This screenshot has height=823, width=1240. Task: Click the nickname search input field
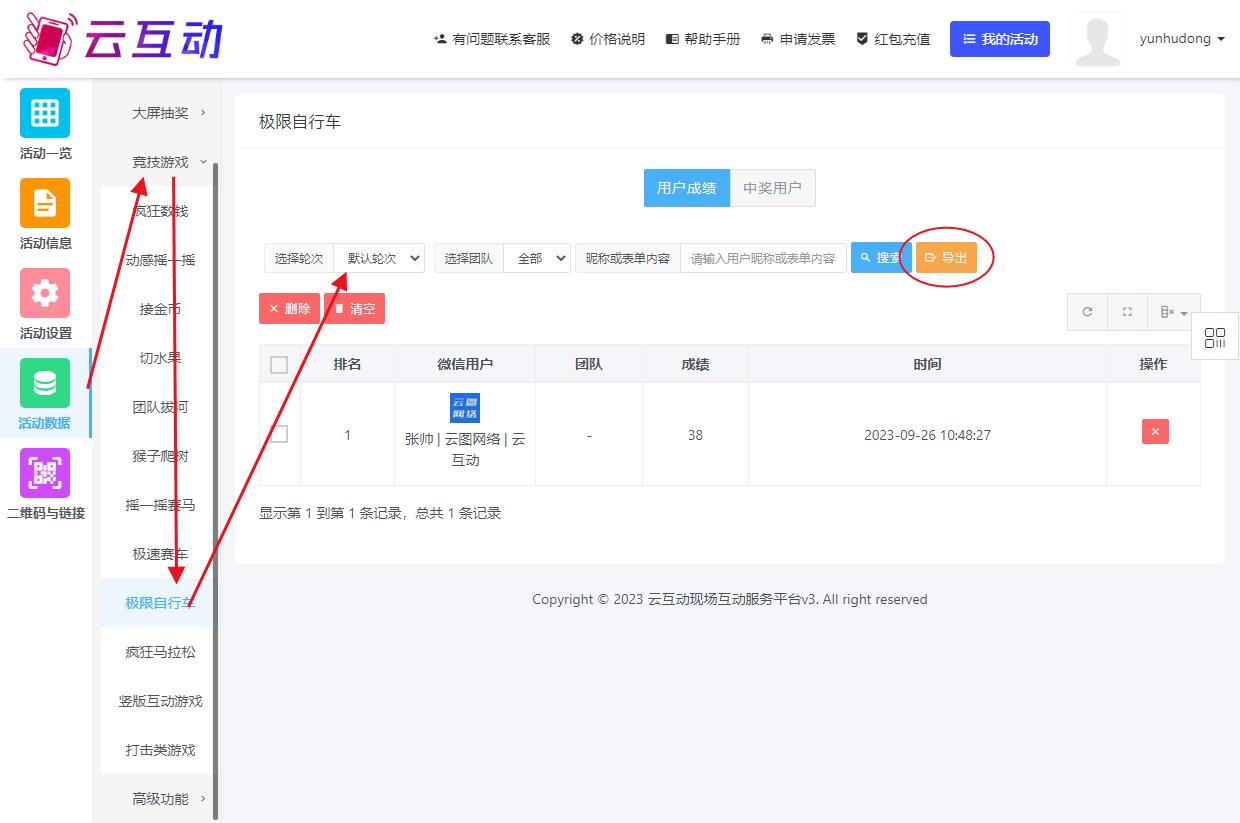762,258
